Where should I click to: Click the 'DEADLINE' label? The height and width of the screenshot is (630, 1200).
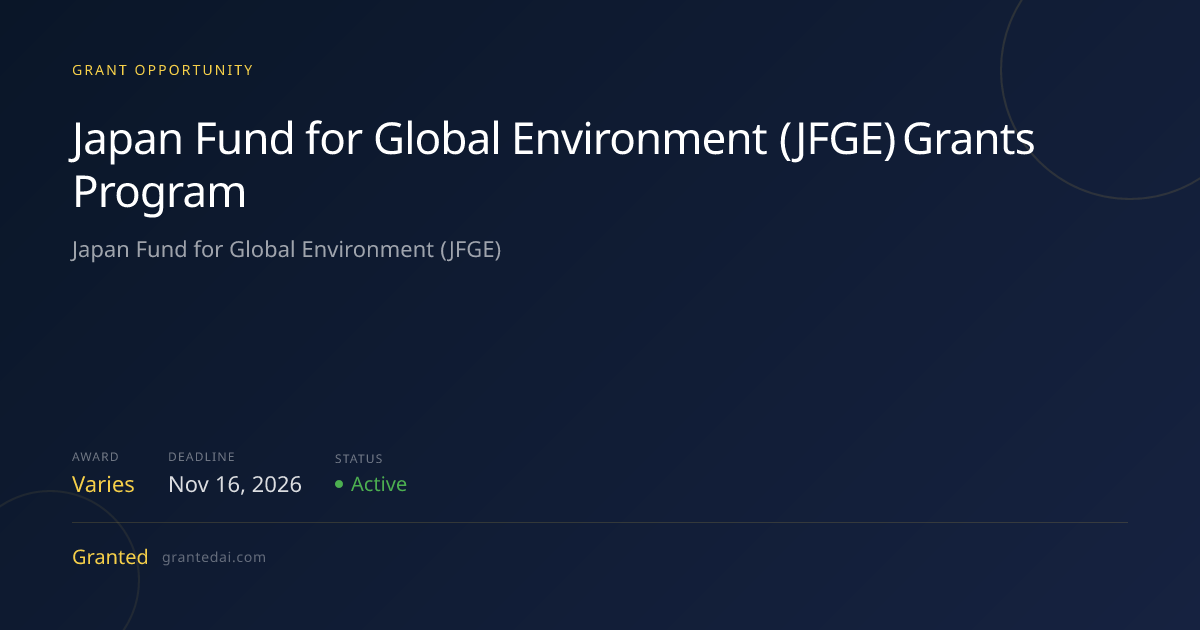(x=202, y=457)
